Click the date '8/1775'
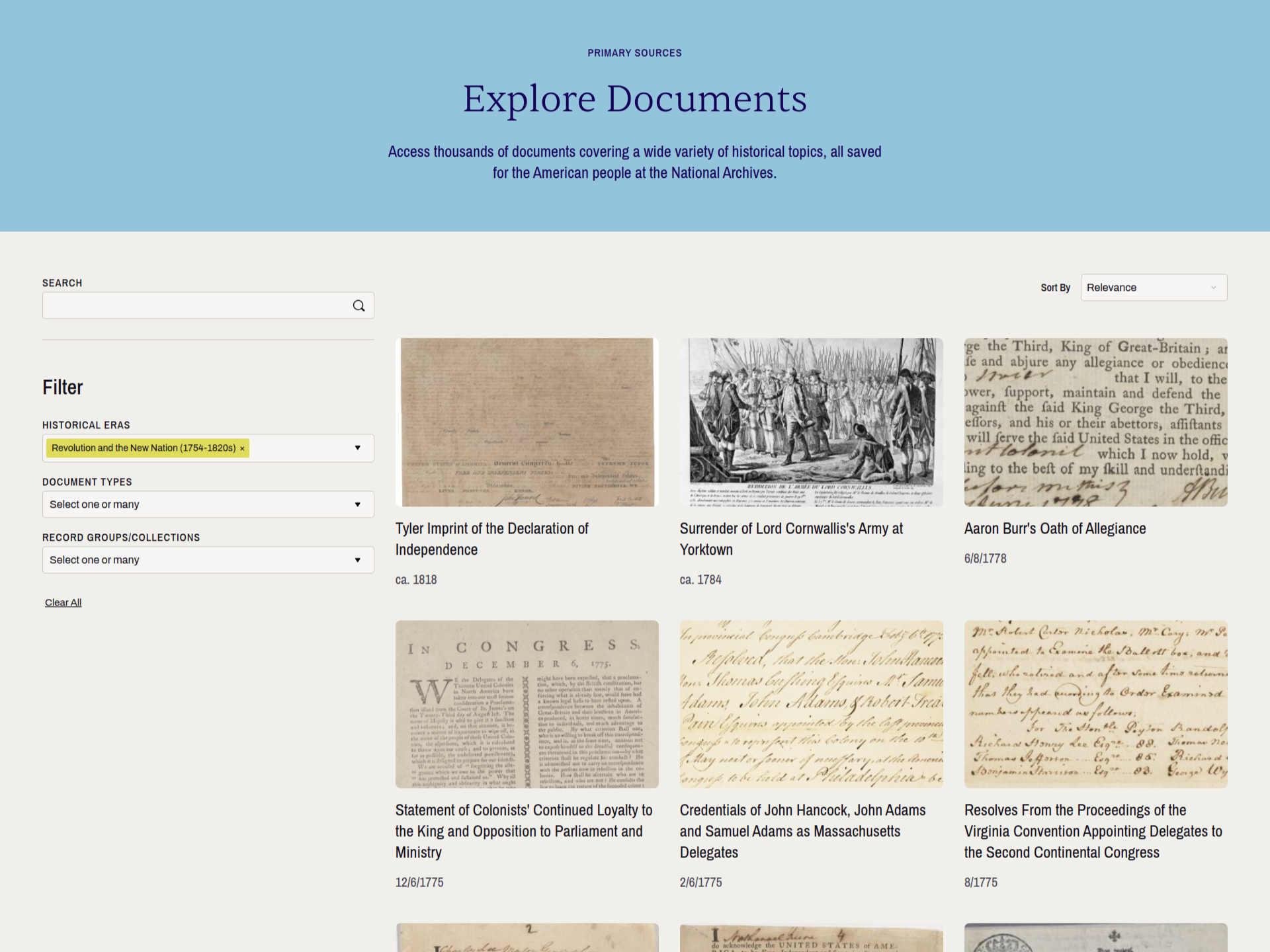This screenshot has height=952, width=1270. [x=981, y=883]
